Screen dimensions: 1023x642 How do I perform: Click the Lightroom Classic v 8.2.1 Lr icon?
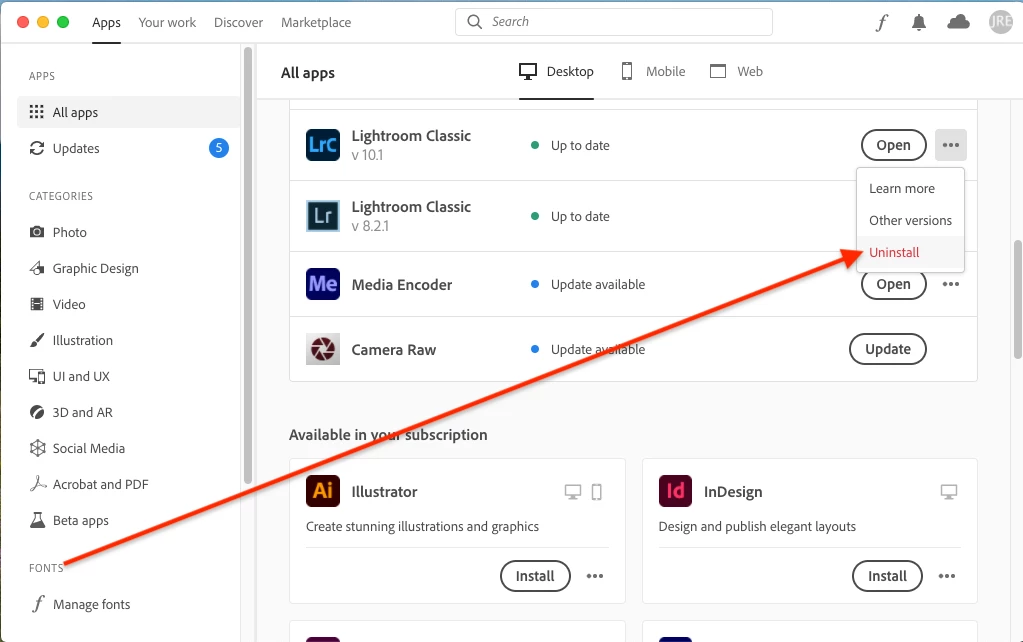click(x=323, y=216)
